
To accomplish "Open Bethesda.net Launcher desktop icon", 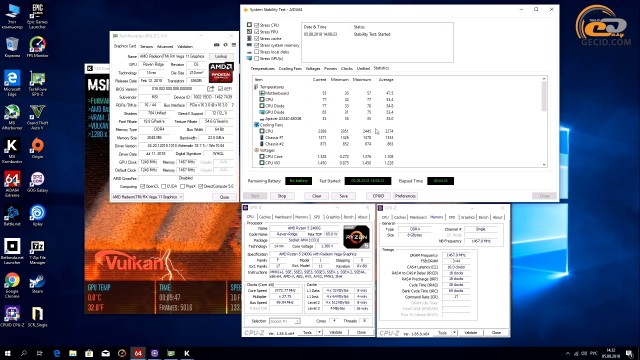I will pos(12,252).
